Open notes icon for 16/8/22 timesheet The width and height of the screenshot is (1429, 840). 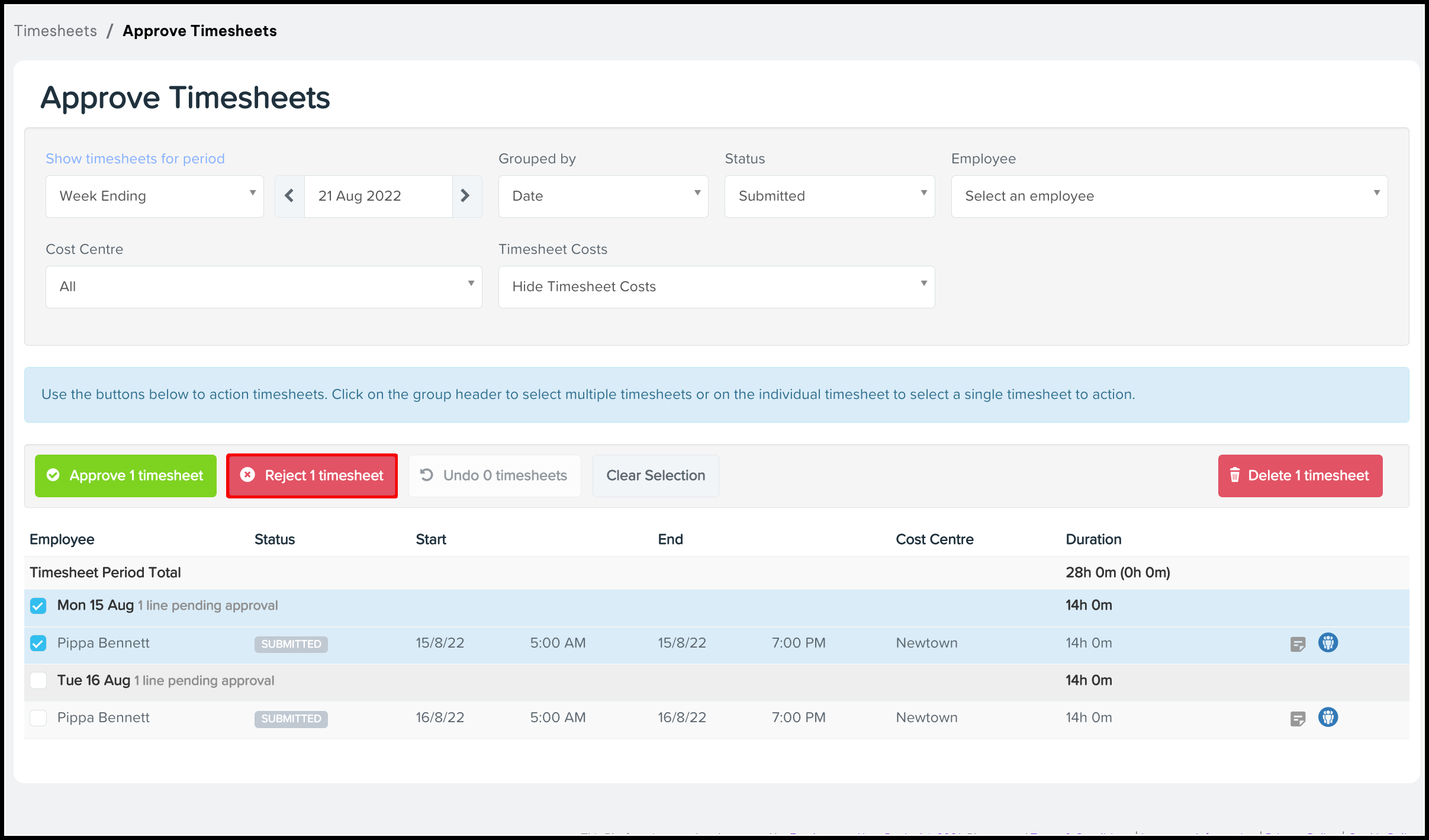(1298, 719)
